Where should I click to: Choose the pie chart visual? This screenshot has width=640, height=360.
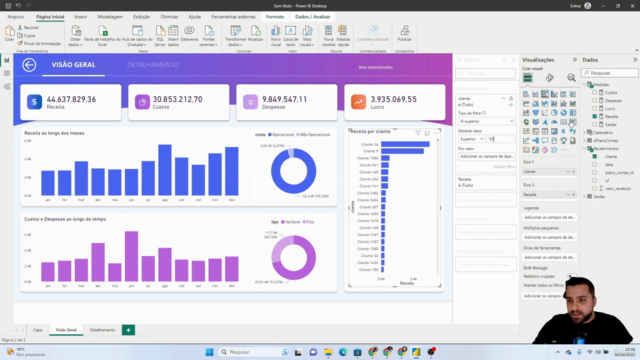click(554, 113)
